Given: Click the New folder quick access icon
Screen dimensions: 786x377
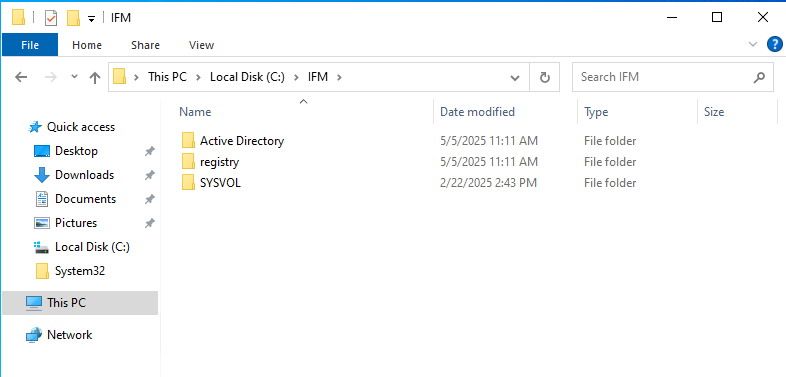Looking at the screenshot, I should (73, 18).
